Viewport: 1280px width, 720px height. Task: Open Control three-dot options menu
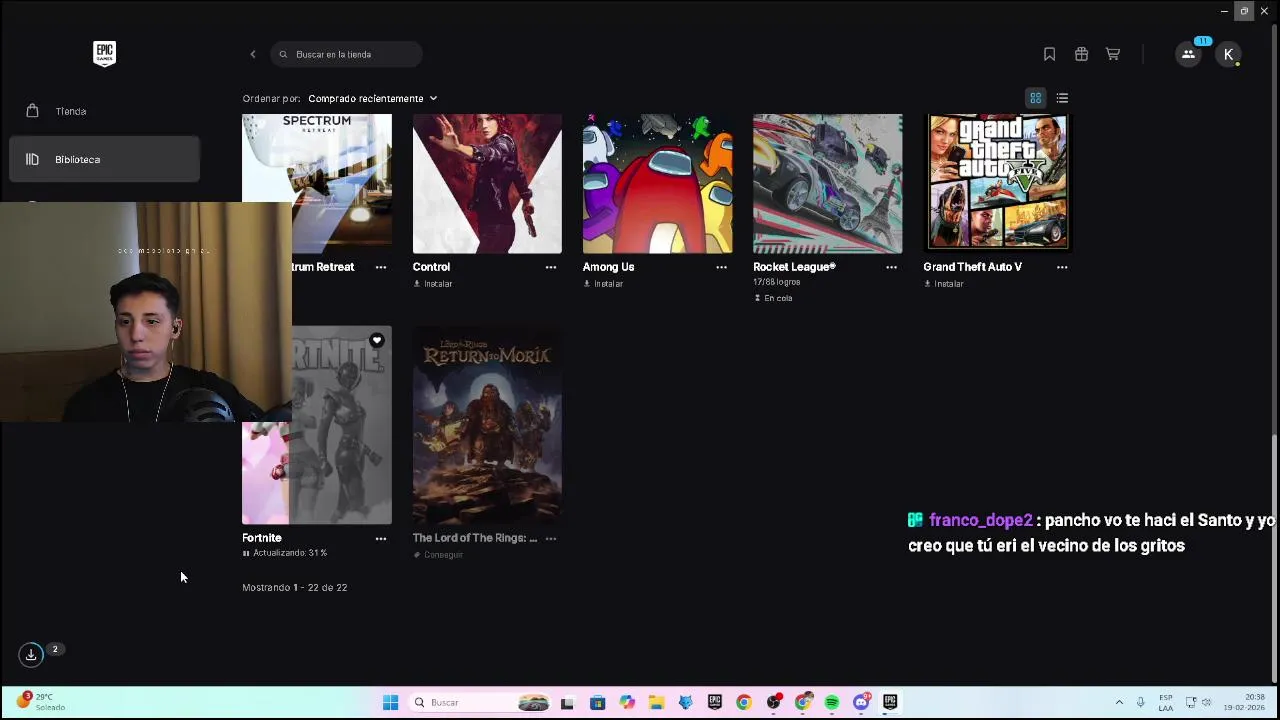tap(551, 267)
